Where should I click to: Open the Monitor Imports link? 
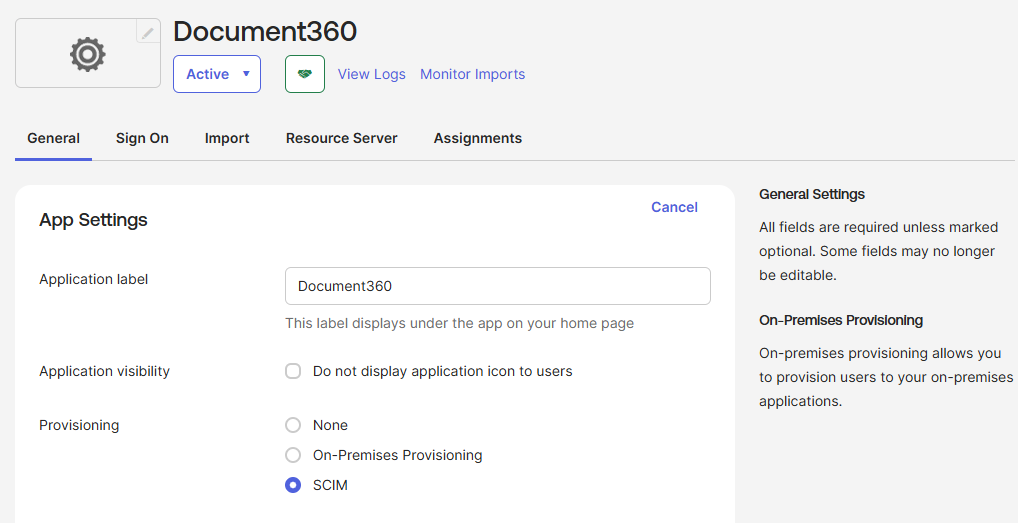[x=473, y=74]
